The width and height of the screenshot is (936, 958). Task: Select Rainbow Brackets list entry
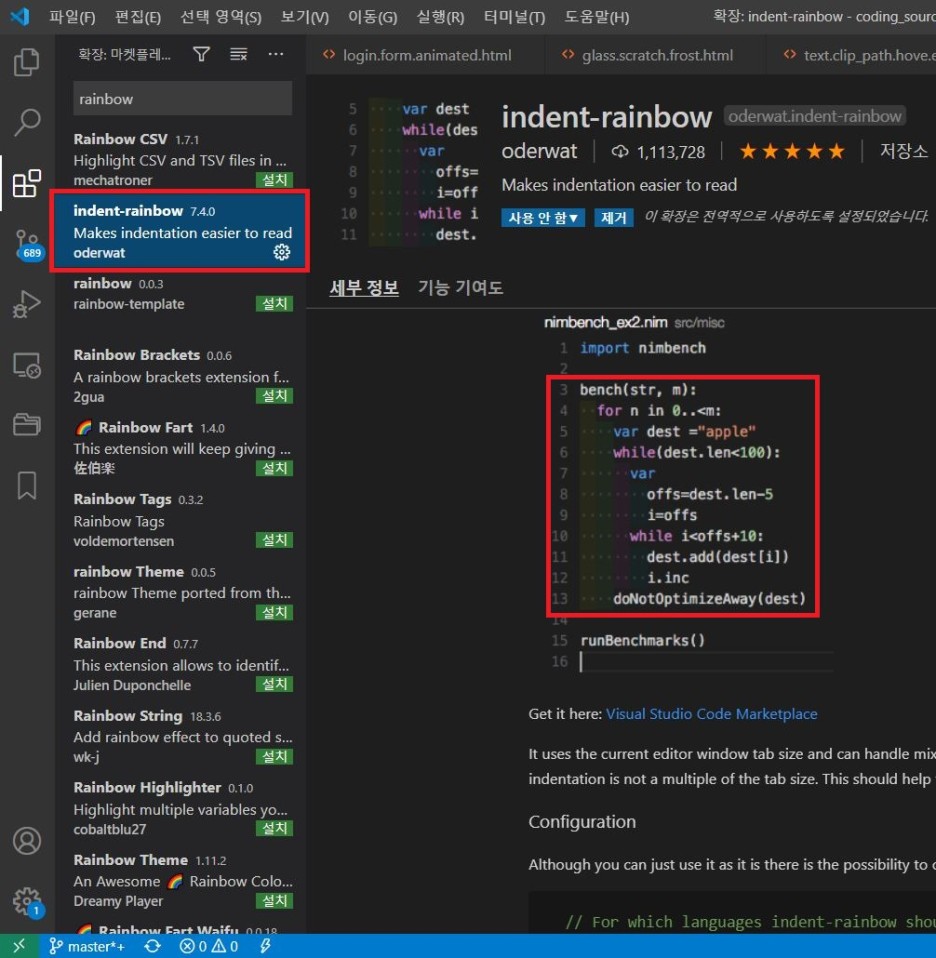(x=180, y=375)
